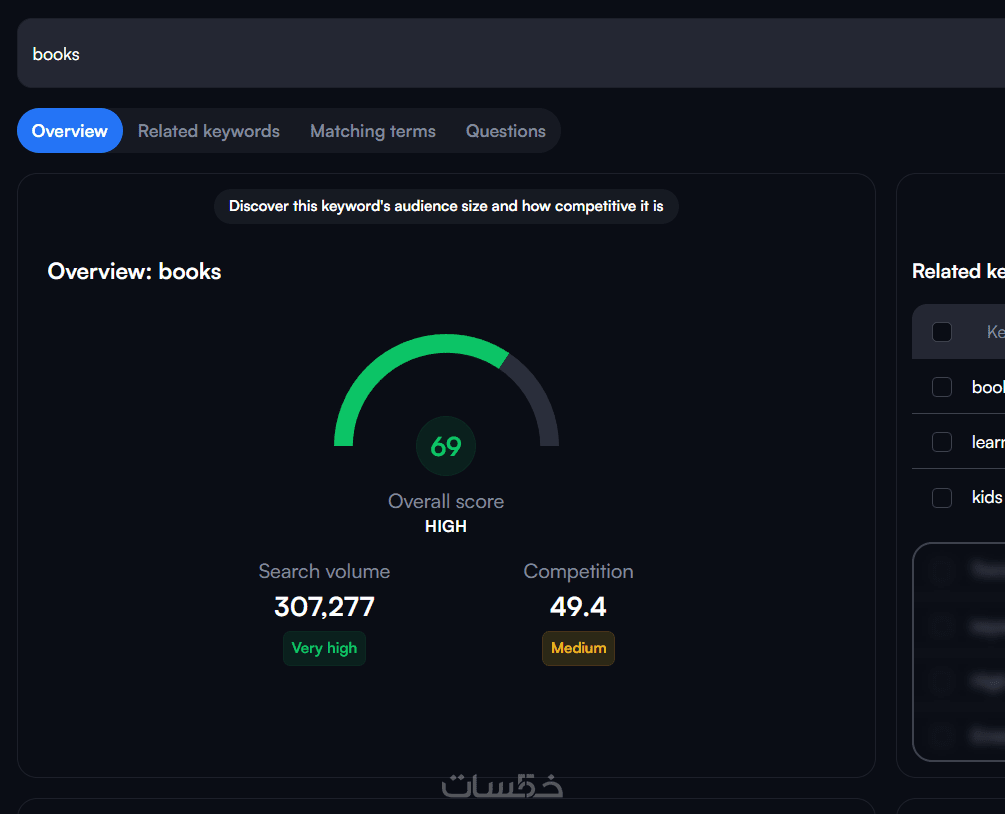Open the Questions tab
The height and width of the screenshot is (814, 1005).
506,131
